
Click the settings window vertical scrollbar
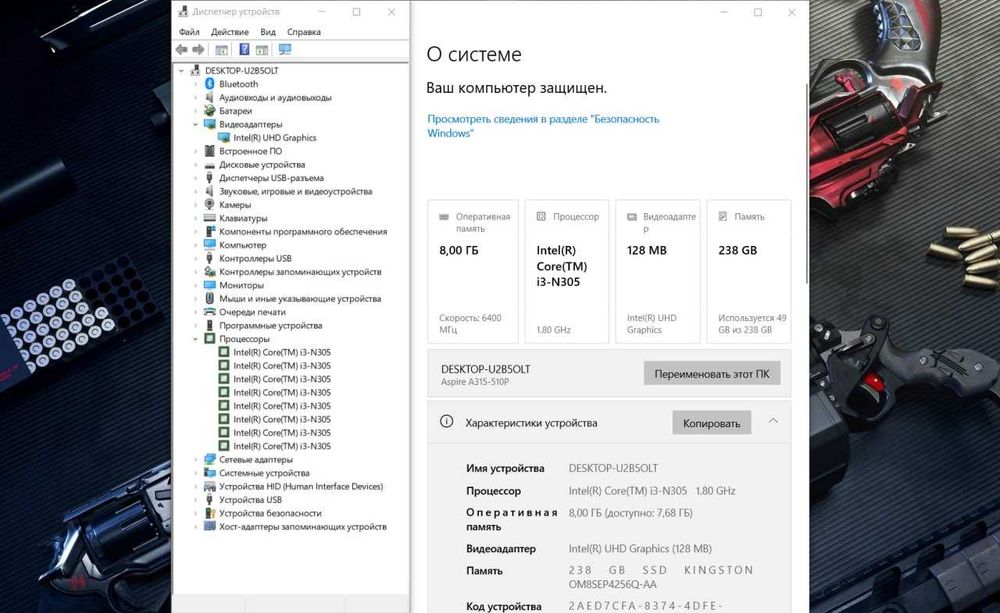[807, 185]
